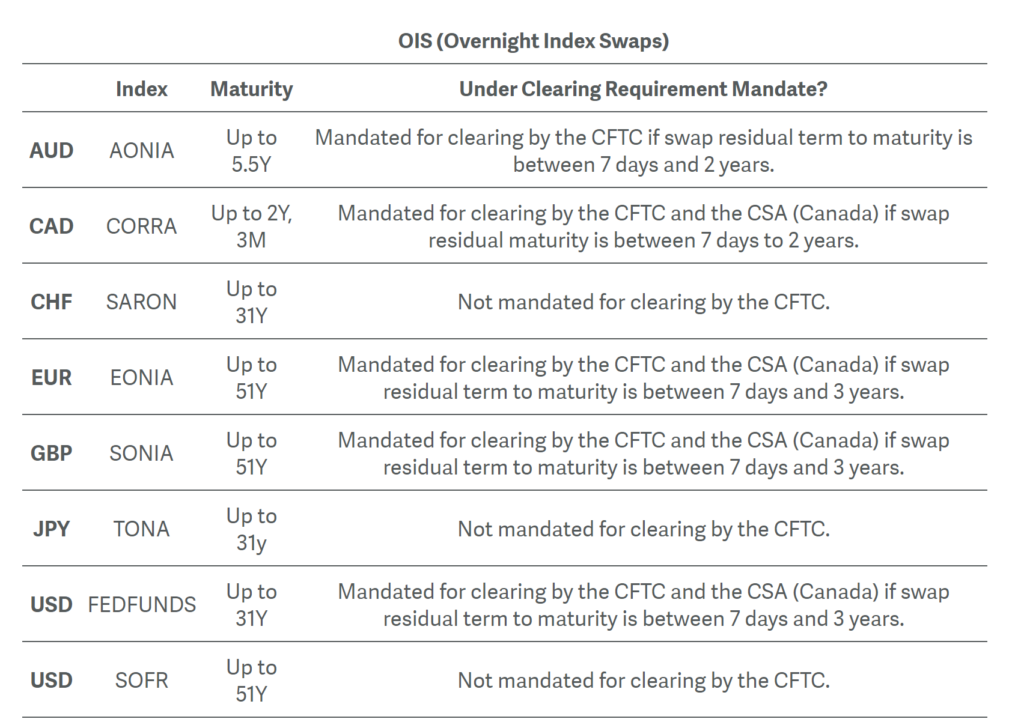Select the Maturity column header

point(251,89)
